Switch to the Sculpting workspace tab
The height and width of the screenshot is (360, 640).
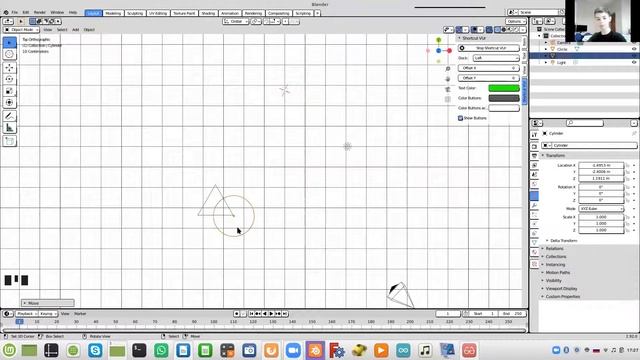135,13
